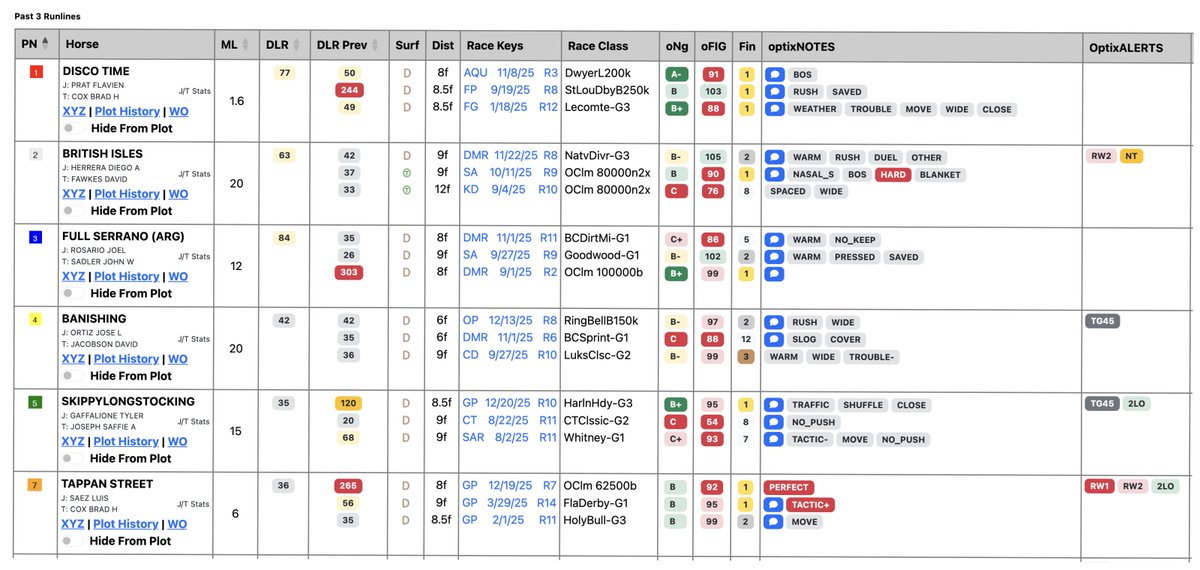Toggle Hide From Plot for Skippylongstocking

pos(74,458)
